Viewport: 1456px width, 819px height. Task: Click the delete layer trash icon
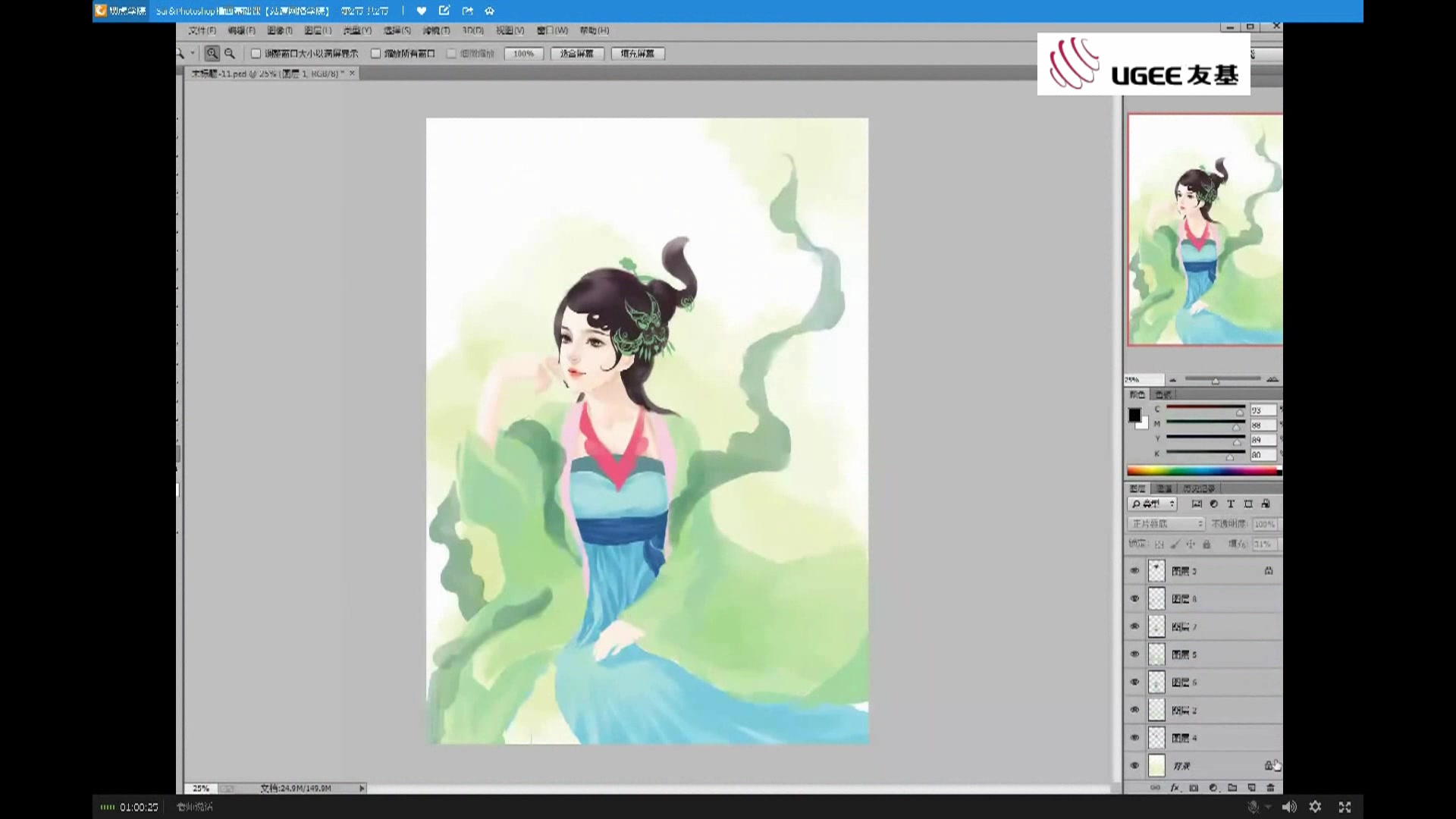(x=1271, y=788)
